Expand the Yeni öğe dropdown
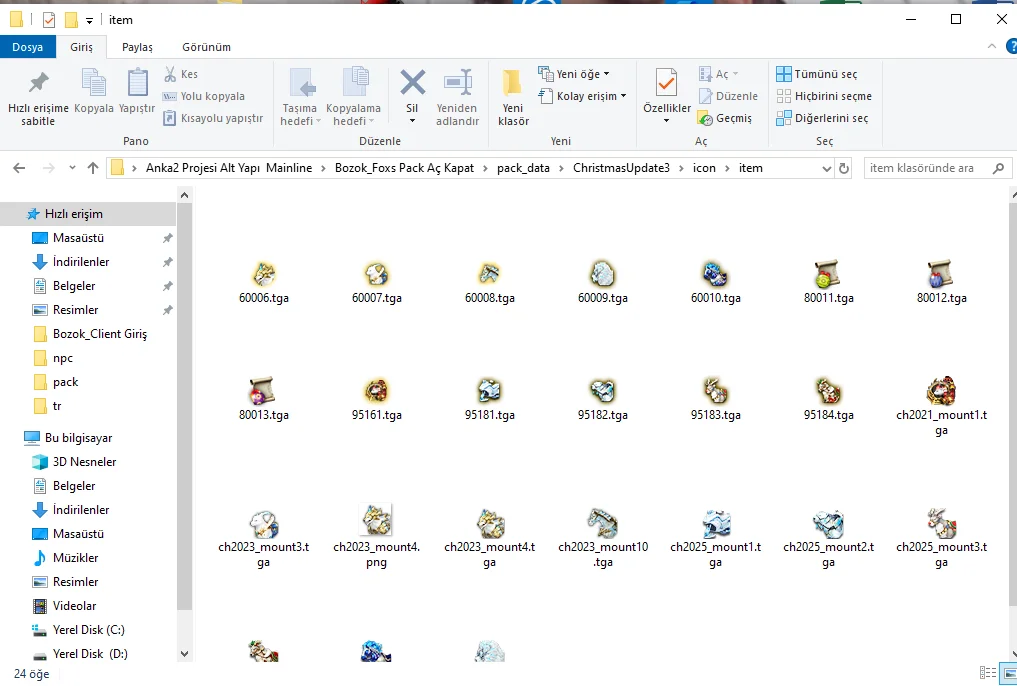 (x=574, y=74)
